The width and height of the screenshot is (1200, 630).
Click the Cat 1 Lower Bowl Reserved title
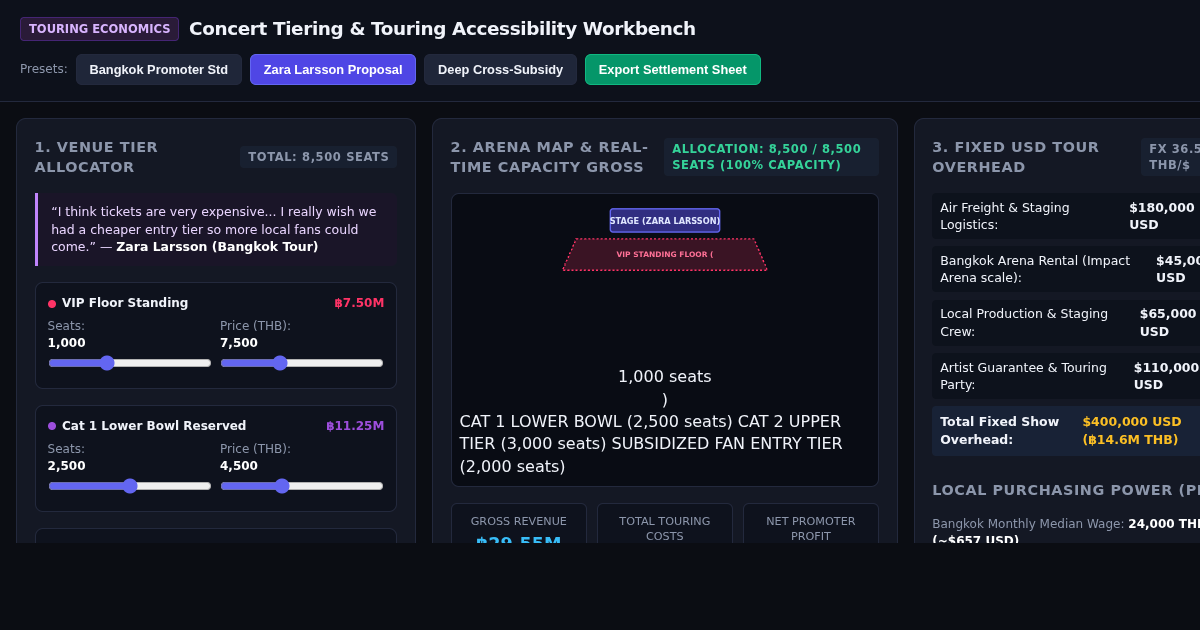[154, 426]
